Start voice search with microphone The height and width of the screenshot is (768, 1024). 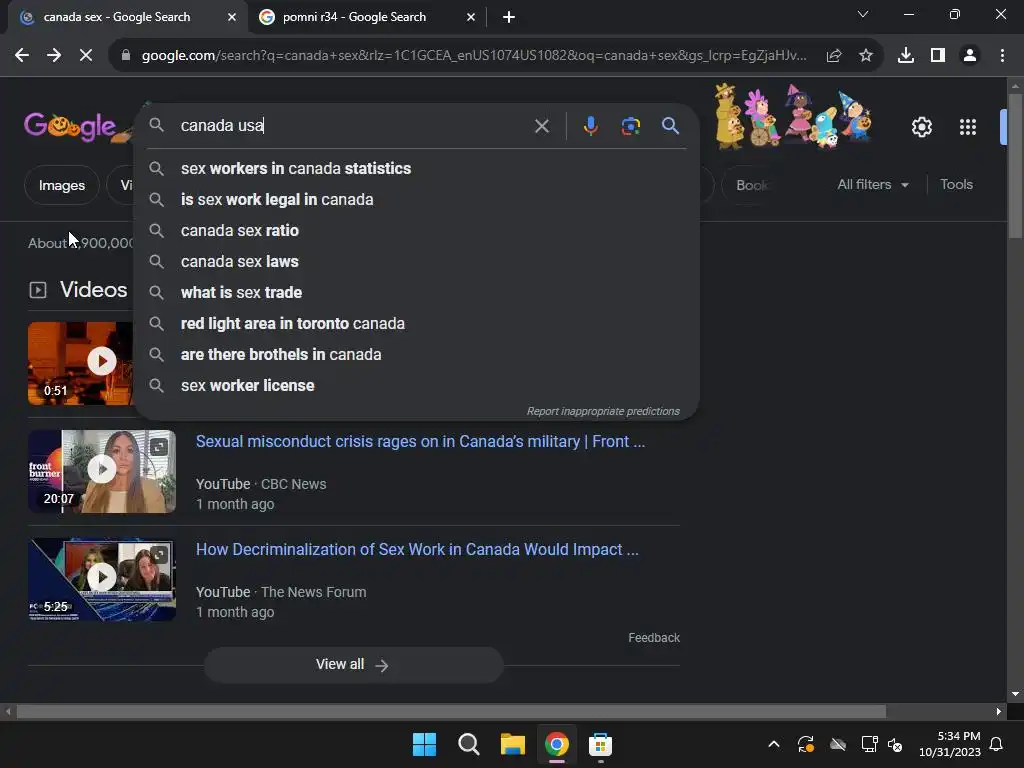pos(590,125)
